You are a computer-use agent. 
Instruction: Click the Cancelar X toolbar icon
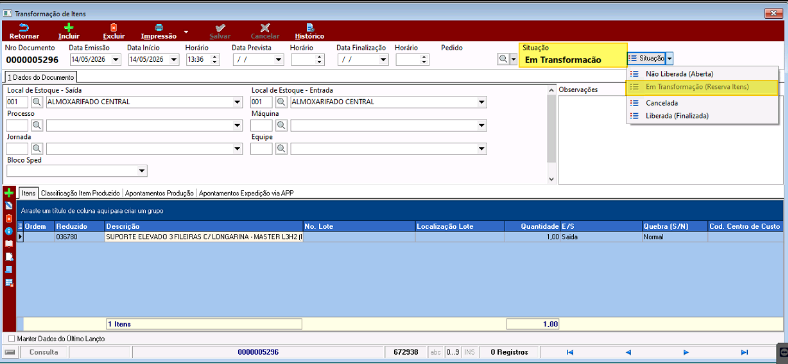click(265, 28)
